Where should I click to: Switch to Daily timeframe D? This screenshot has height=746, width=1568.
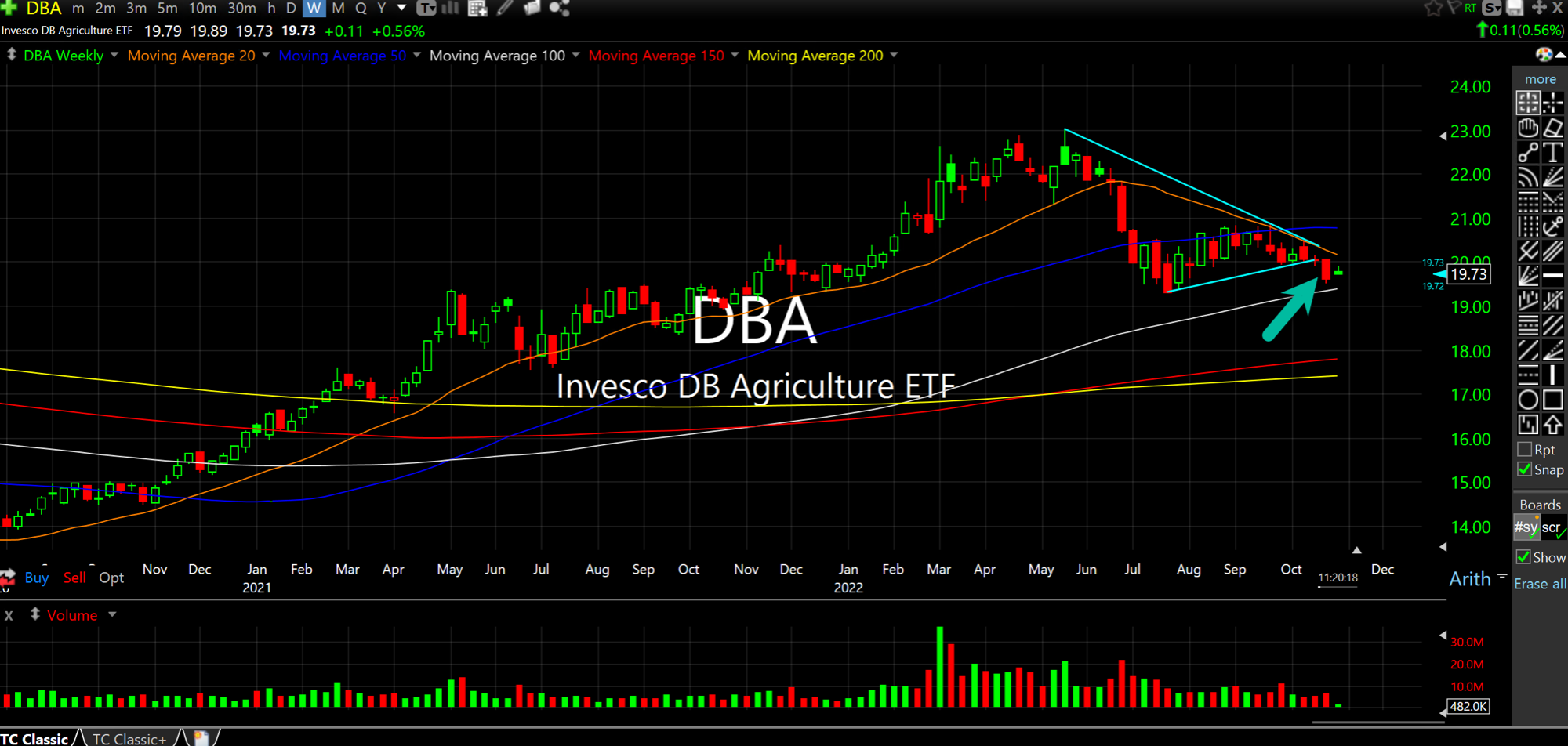tap(291, 8)
